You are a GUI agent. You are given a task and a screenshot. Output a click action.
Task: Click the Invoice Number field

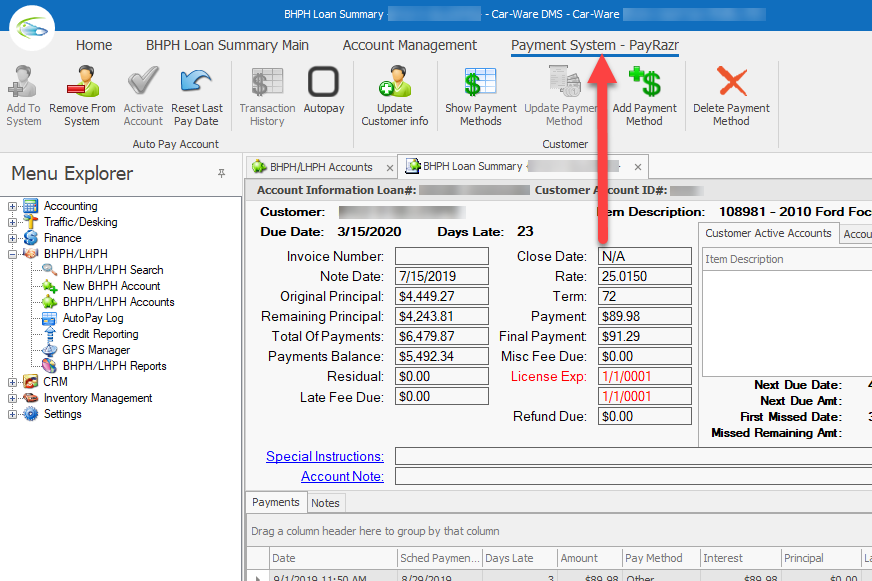pyautogui.click(x=442, y=256)
